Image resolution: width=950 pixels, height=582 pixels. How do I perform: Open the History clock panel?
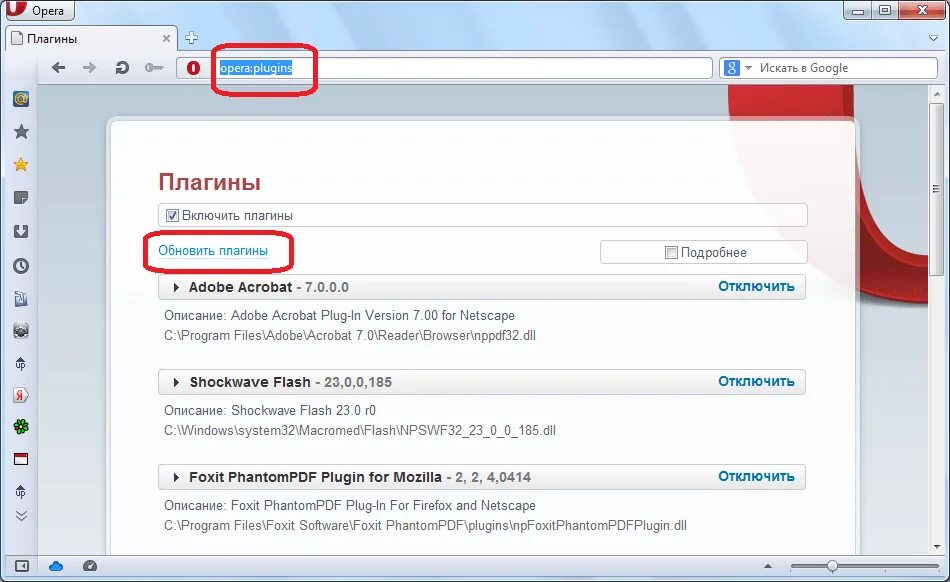click(21, 265)
